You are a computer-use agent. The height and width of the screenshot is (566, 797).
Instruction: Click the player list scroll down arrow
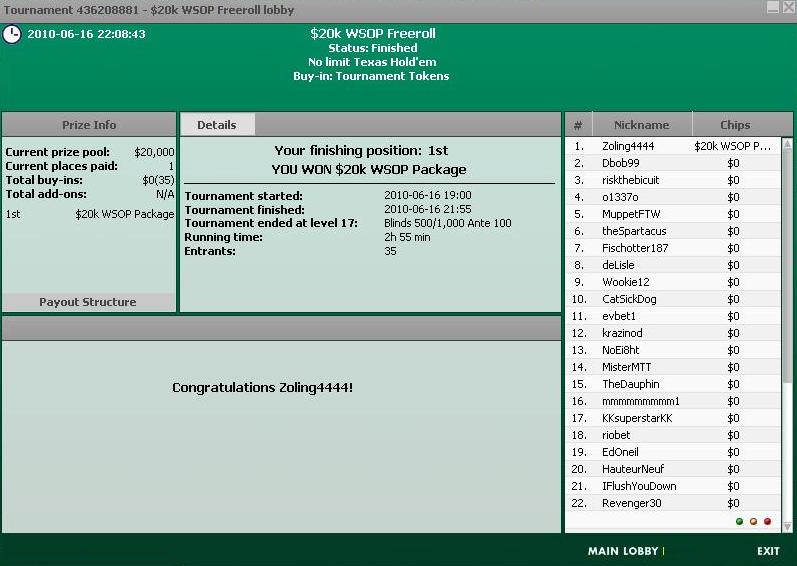click(787, 527)
